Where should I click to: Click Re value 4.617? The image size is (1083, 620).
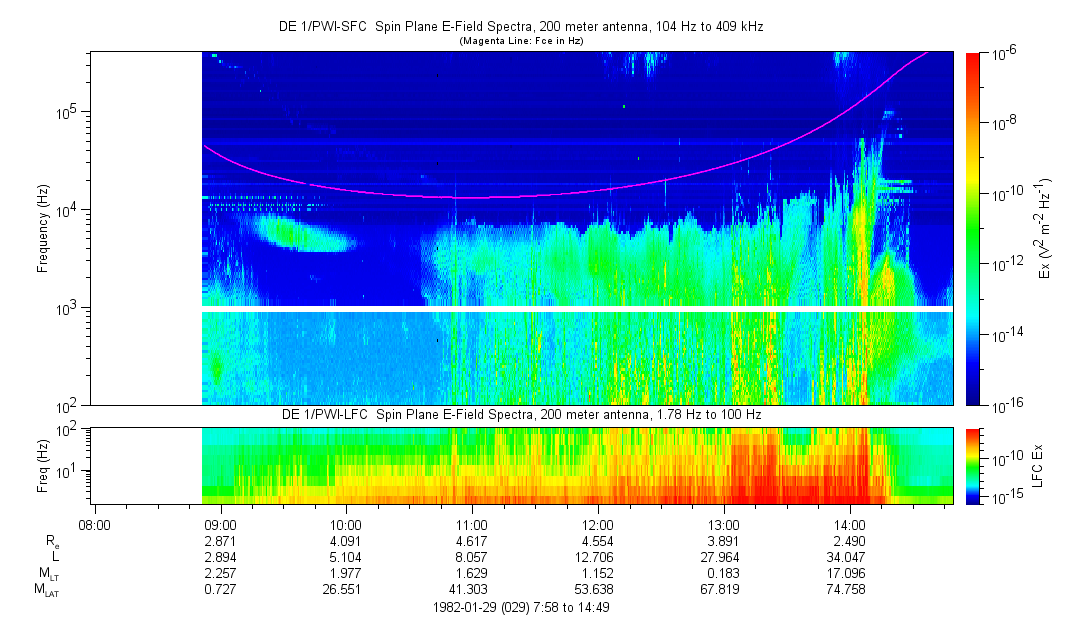click(x=472, y=541)
